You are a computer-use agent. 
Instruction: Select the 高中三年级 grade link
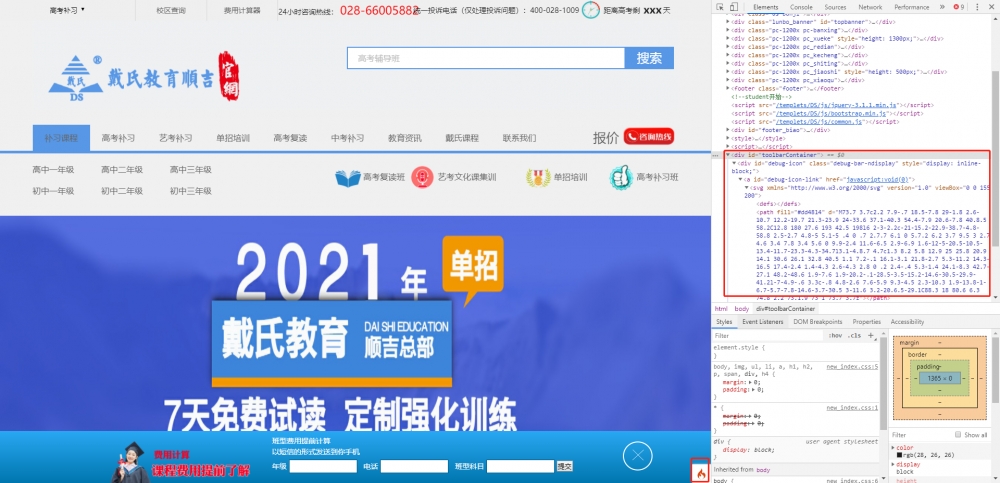191,170
